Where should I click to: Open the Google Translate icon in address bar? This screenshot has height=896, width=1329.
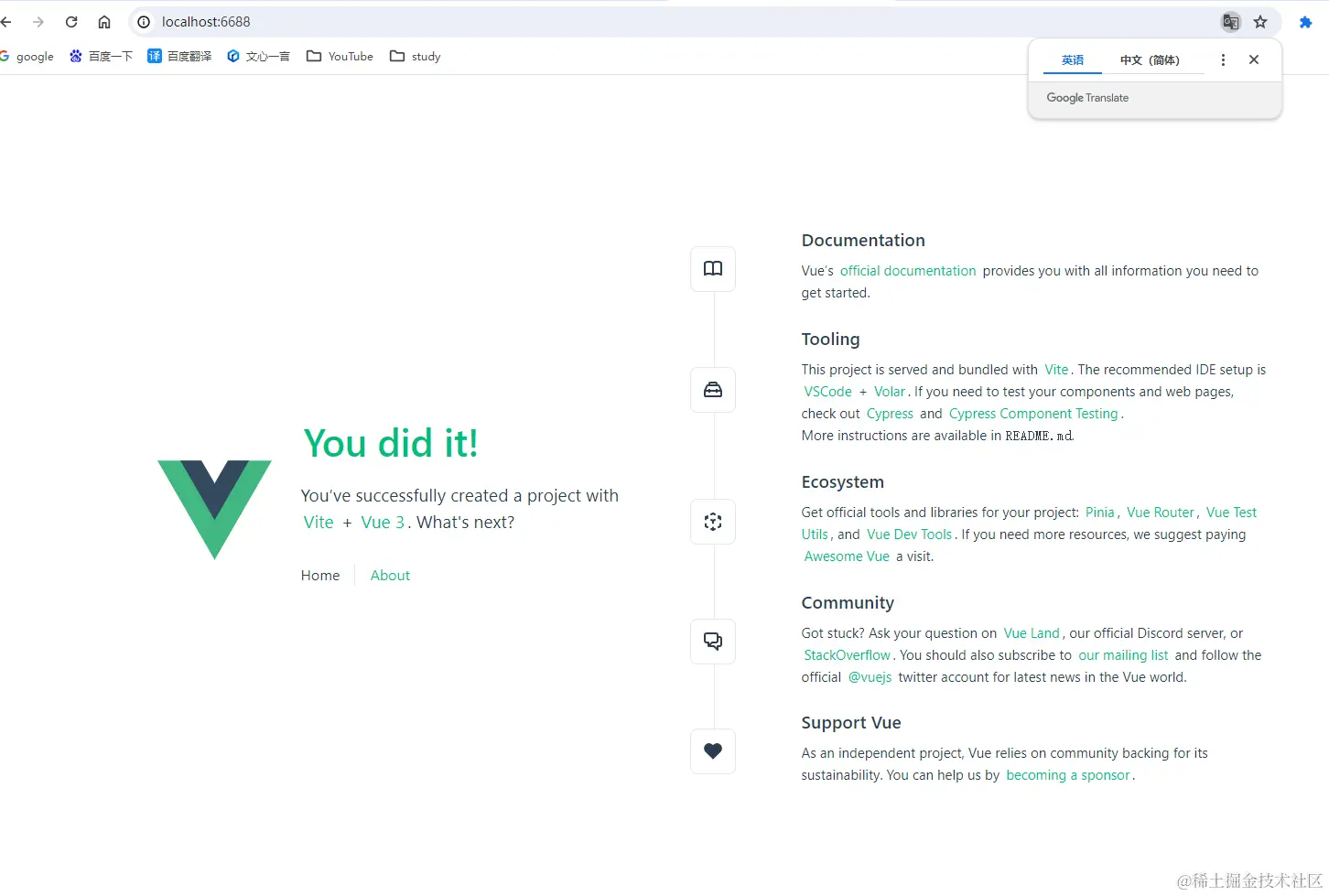pos(1231,22)
